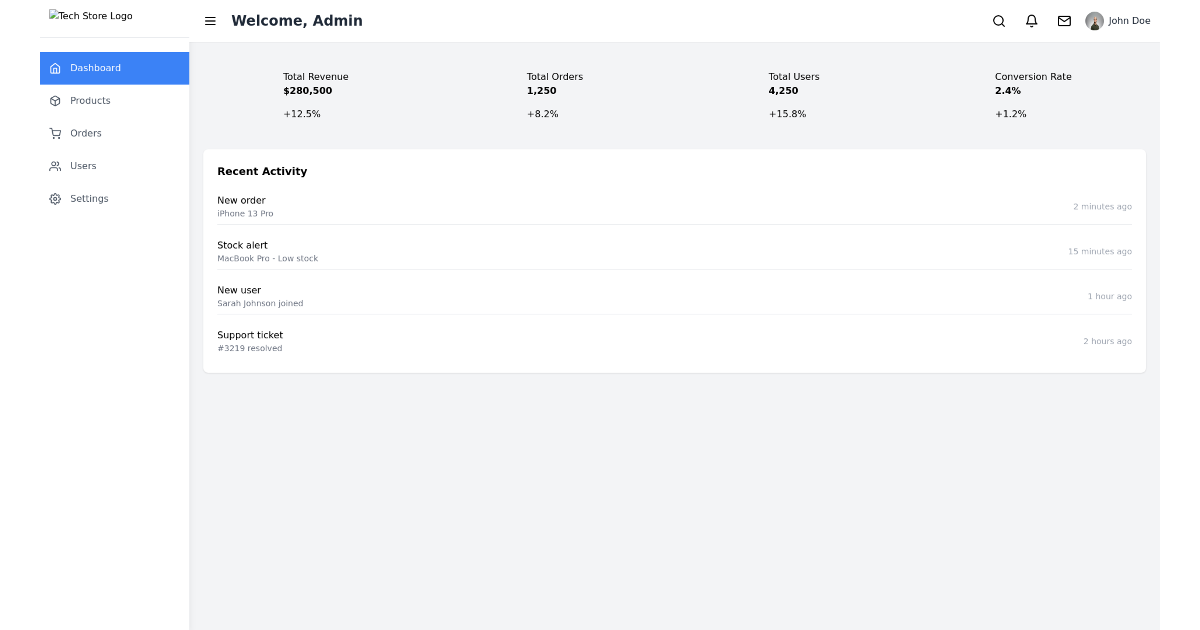Click the Settings gear icon
Screen dimensions: 1200x630
(55, 199)
